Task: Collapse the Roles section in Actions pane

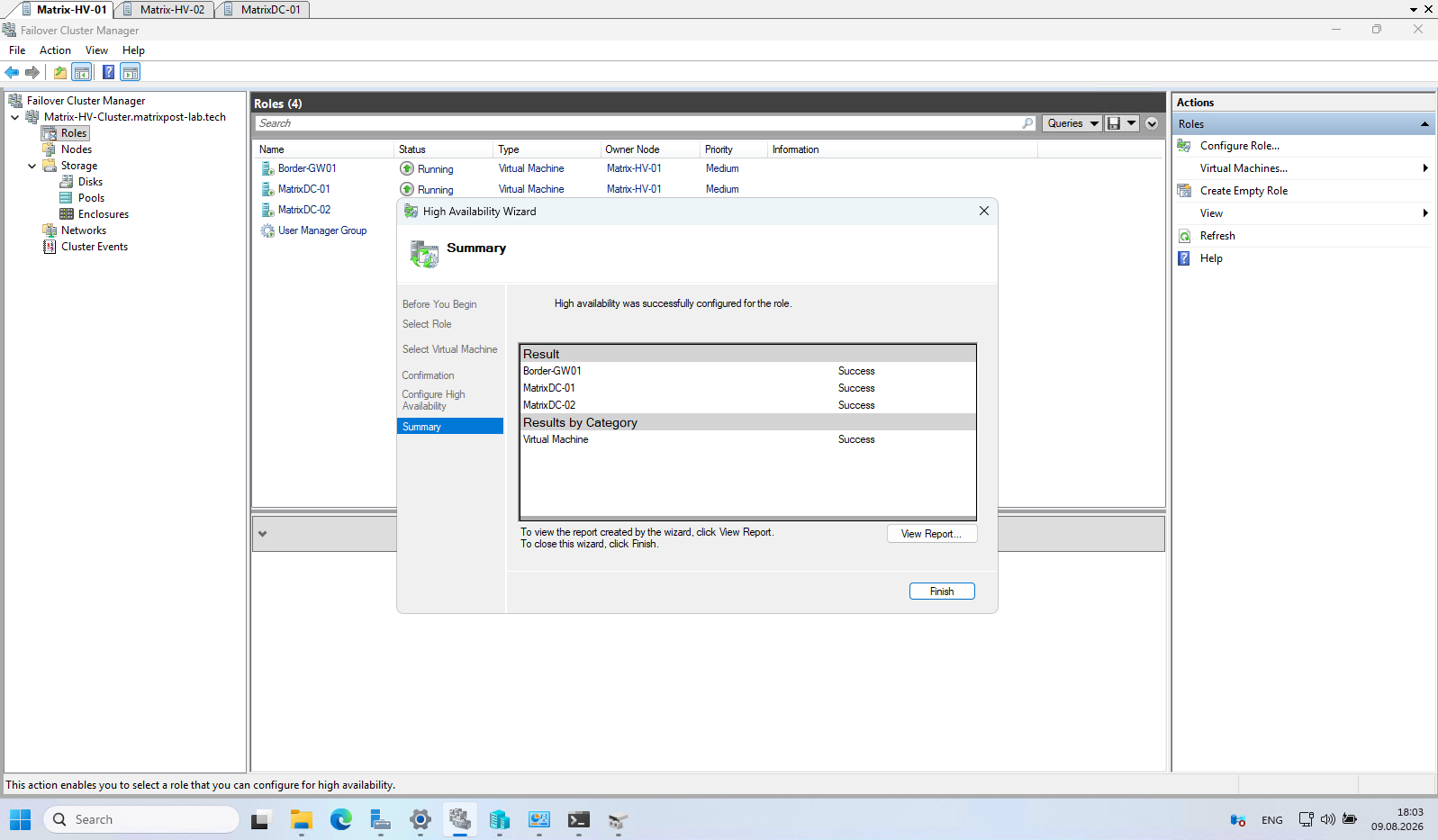Action: [1424, 124]
